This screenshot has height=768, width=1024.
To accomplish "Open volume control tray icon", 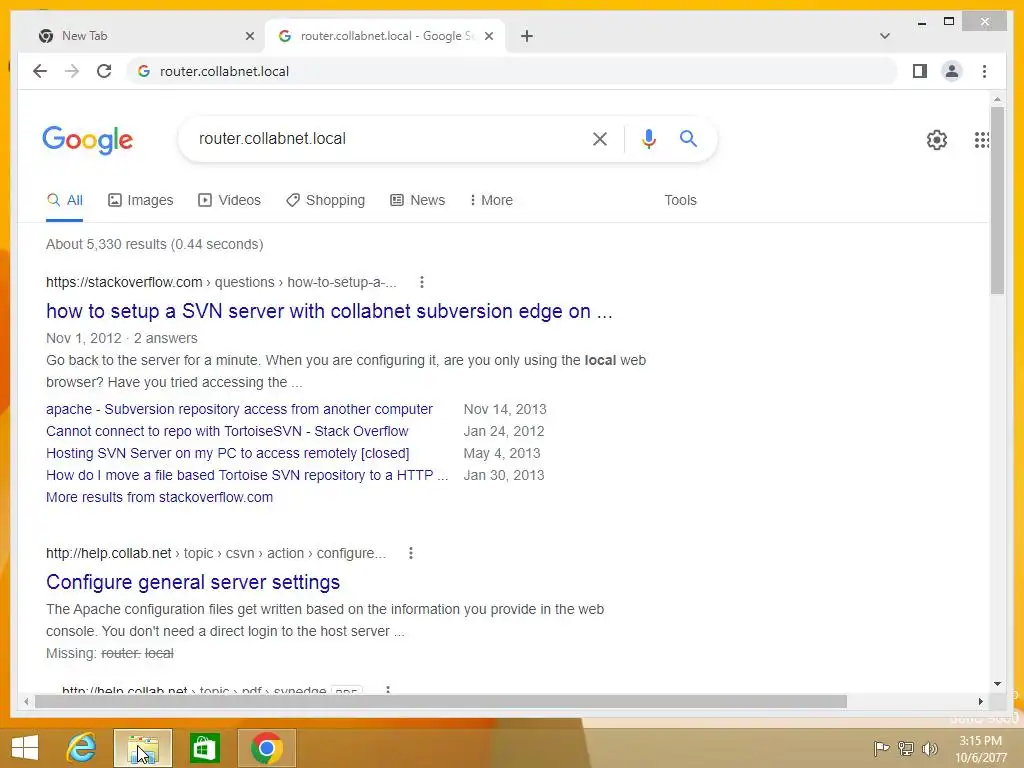I will pos(929,748).
